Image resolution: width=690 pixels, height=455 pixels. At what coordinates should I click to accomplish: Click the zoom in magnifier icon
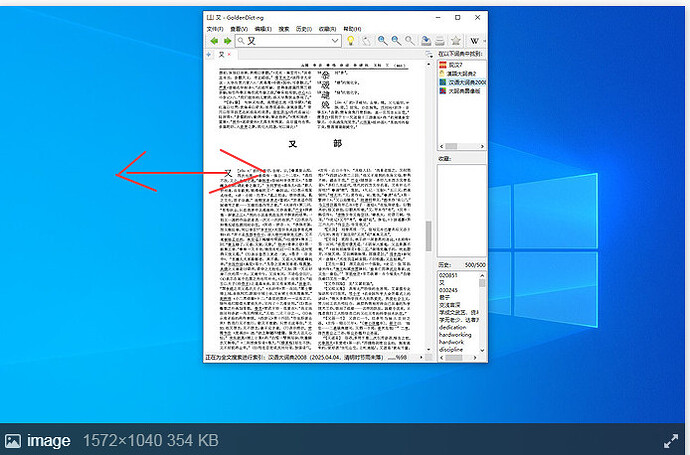(x=382, y=41)
